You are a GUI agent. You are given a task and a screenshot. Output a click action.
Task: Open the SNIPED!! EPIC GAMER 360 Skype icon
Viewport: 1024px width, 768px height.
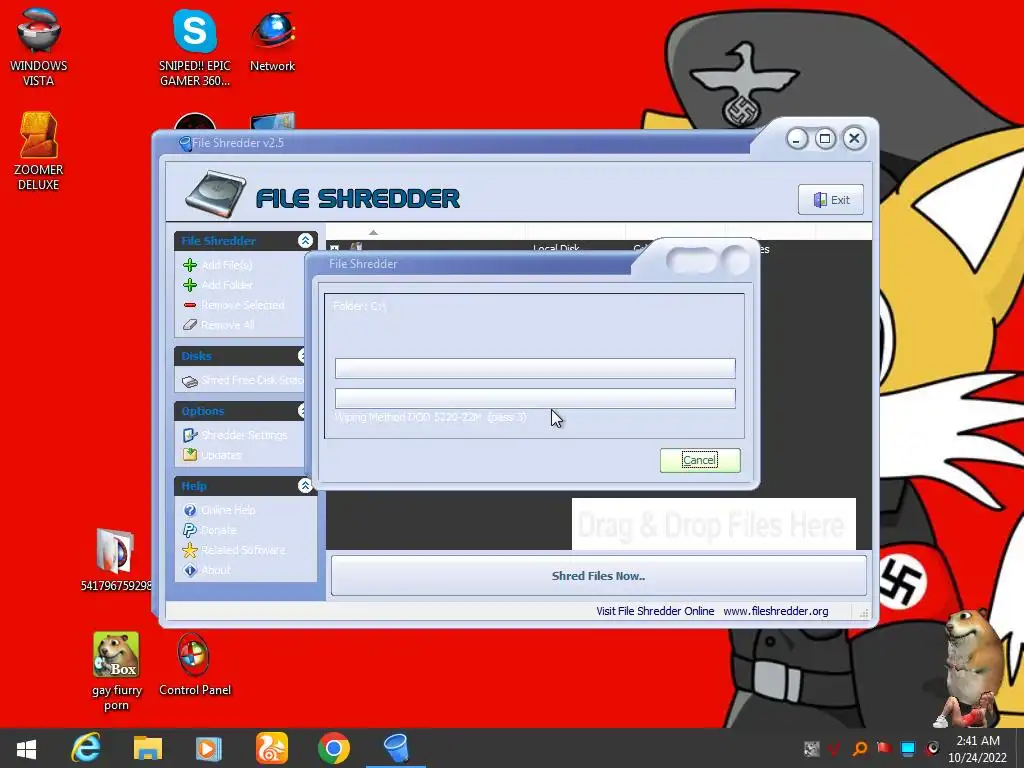pos(195,48)
